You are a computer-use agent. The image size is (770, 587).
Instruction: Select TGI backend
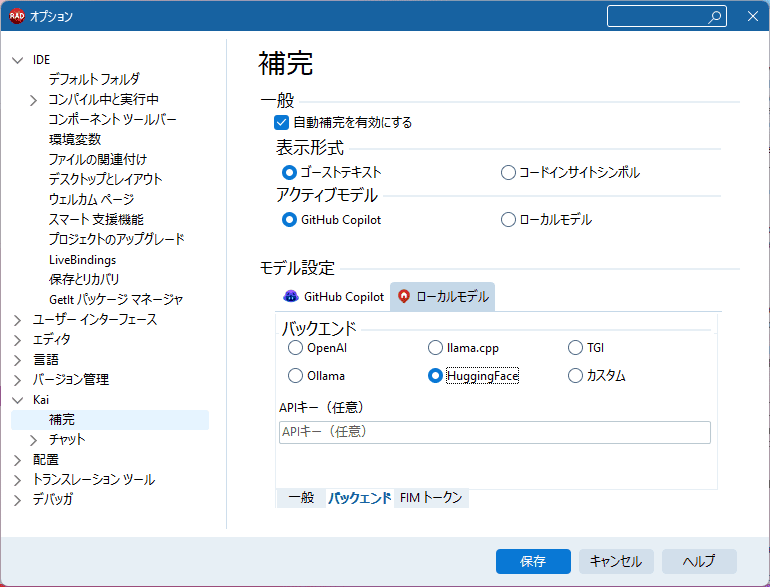point(575,348)
